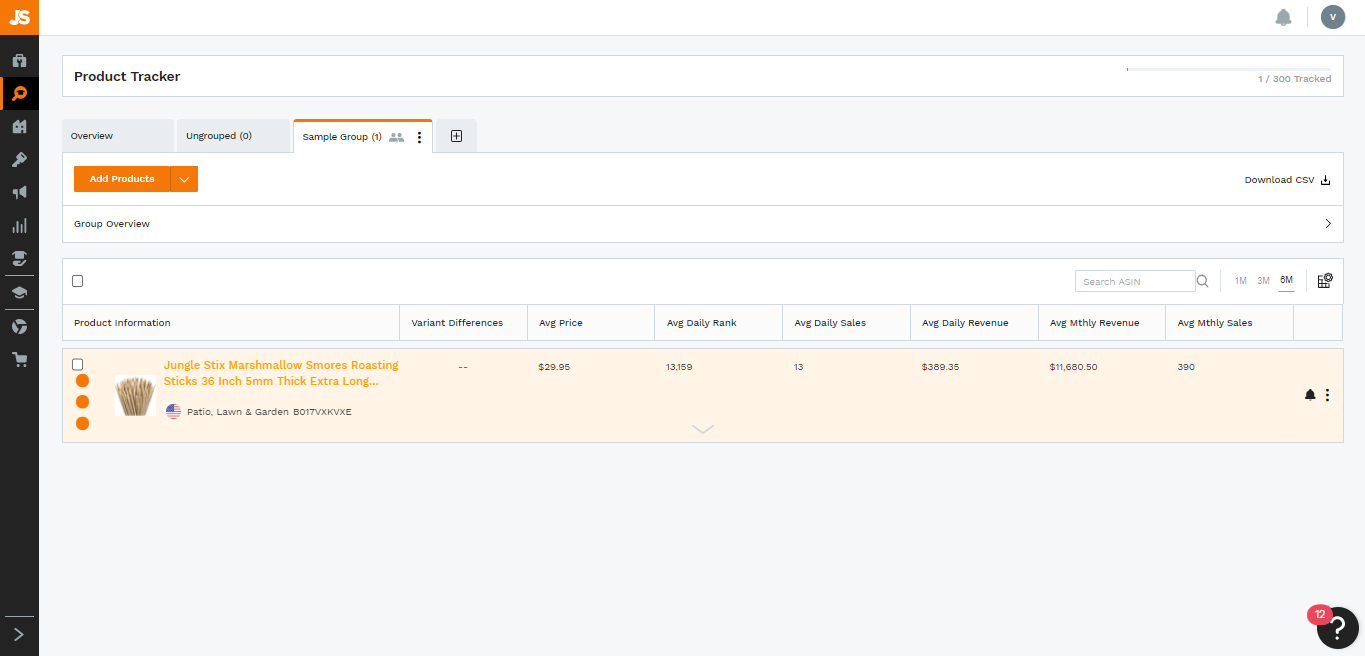Sort by Avg Daily Rank column

[x=718, y=323]
